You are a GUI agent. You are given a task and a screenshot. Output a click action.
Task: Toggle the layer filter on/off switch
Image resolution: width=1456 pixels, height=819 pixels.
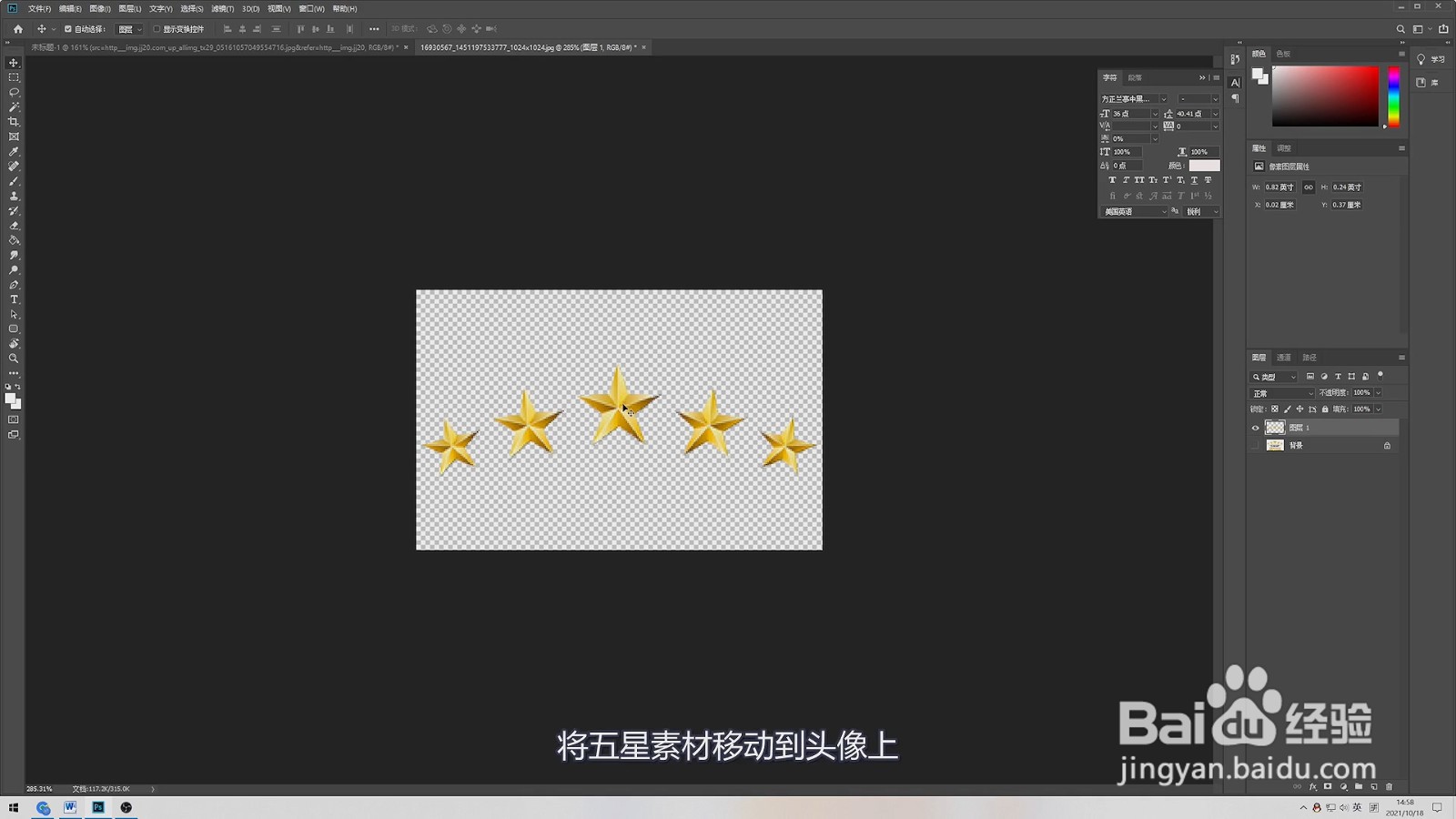click(x=1380, y=375)
